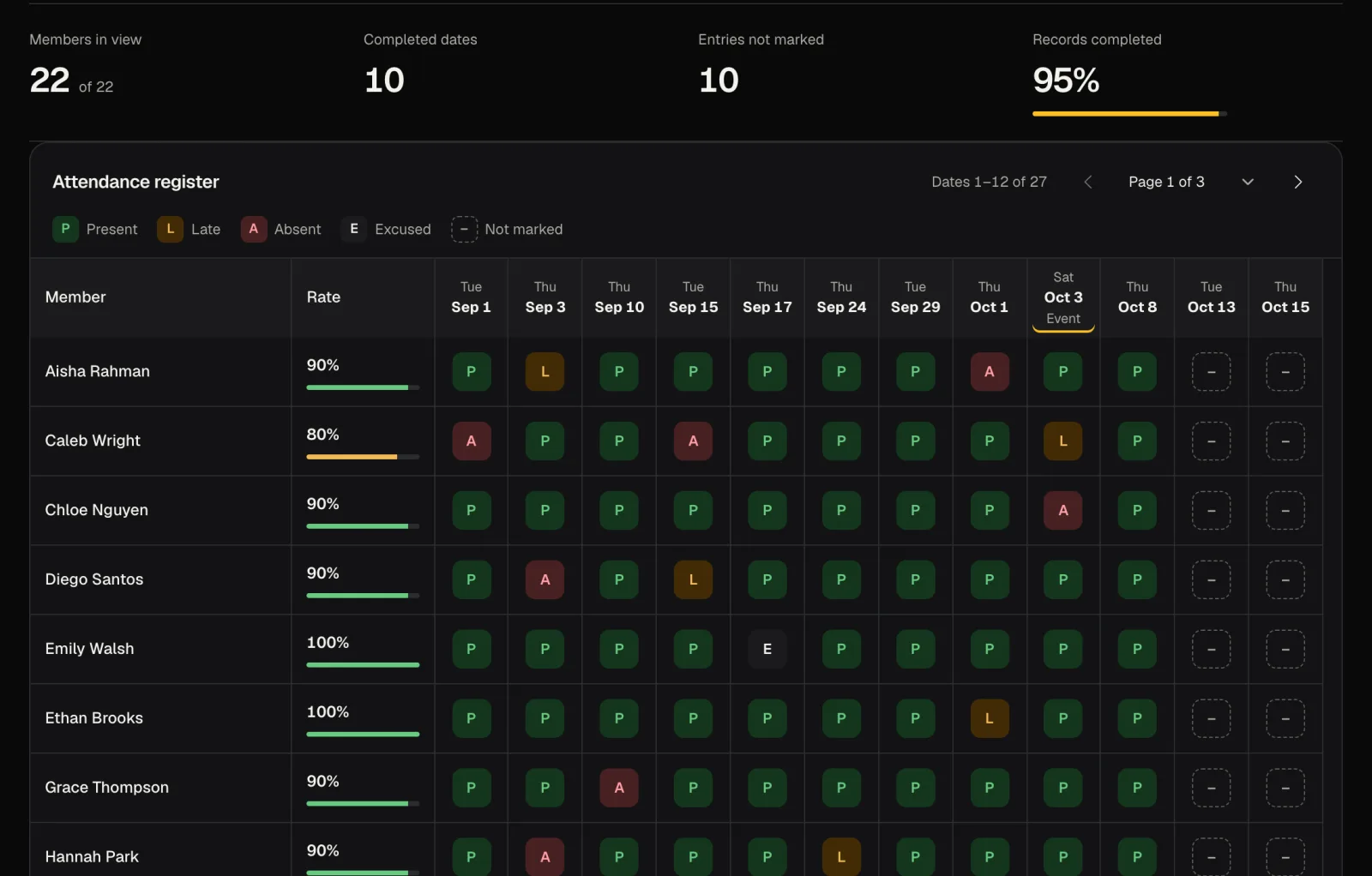The height and width of the screenshot is (876, 1372).
Task: Click Chloe Nguyen's Absent mark on Oct 3
Action: (1062, 511)
